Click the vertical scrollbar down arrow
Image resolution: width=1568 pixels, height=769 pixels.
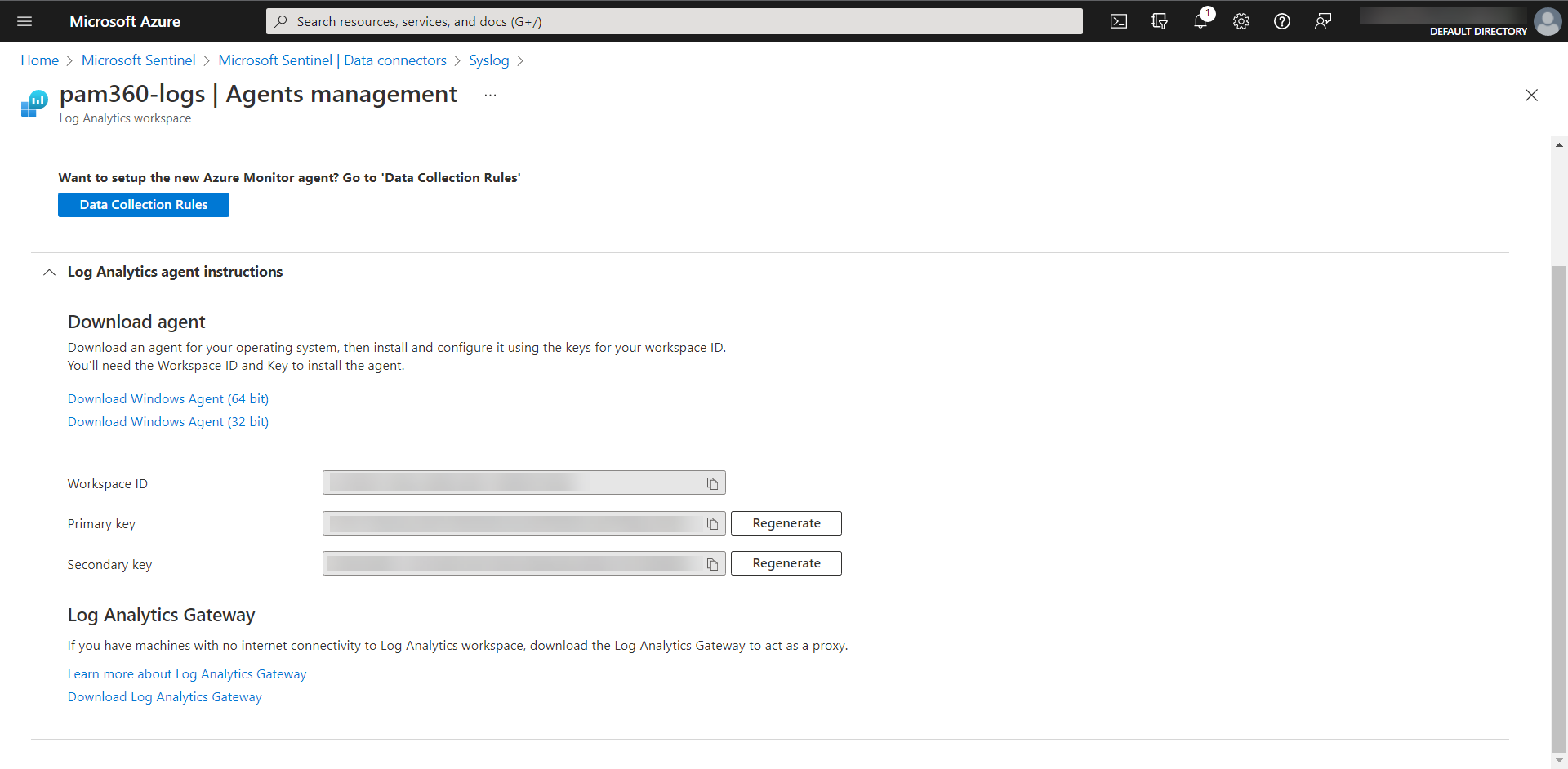tap(1560, 761)
